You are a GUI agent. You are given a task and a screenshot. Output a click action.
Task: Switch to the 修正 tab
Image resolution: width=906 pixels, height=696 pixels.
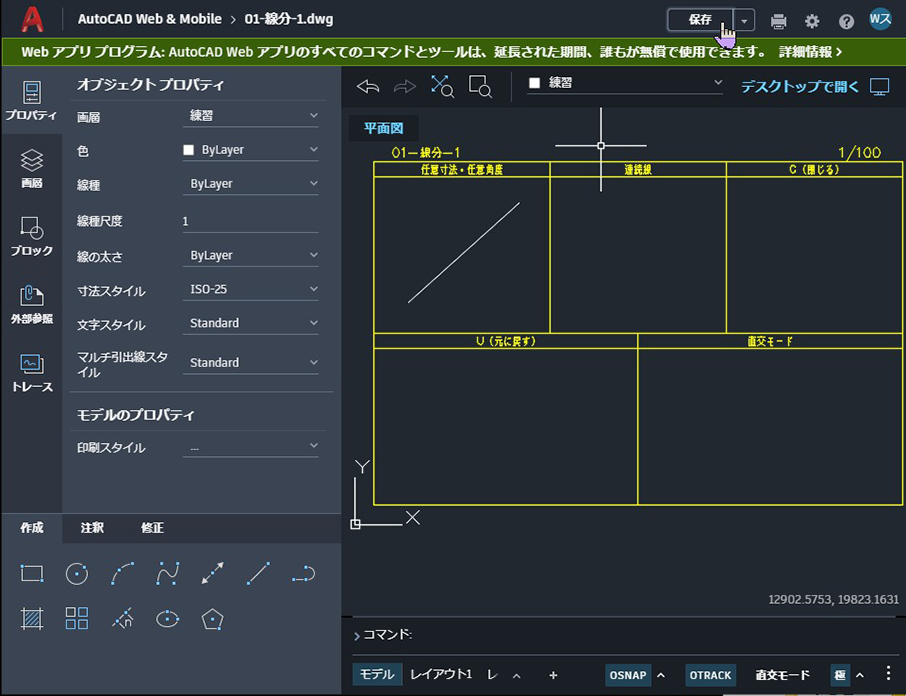coord(152,528)
